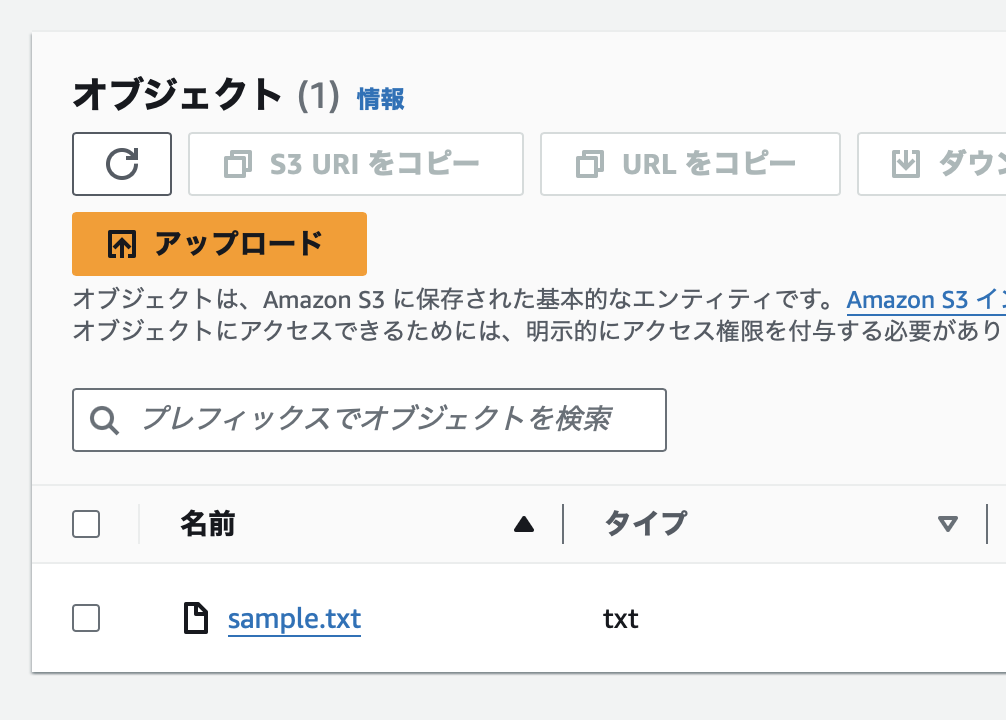This screenshot has height=720, width=1006.
Task: Click the ascending sort arrow on 名前
Action: pyautogui.click(x=524, y=523)
